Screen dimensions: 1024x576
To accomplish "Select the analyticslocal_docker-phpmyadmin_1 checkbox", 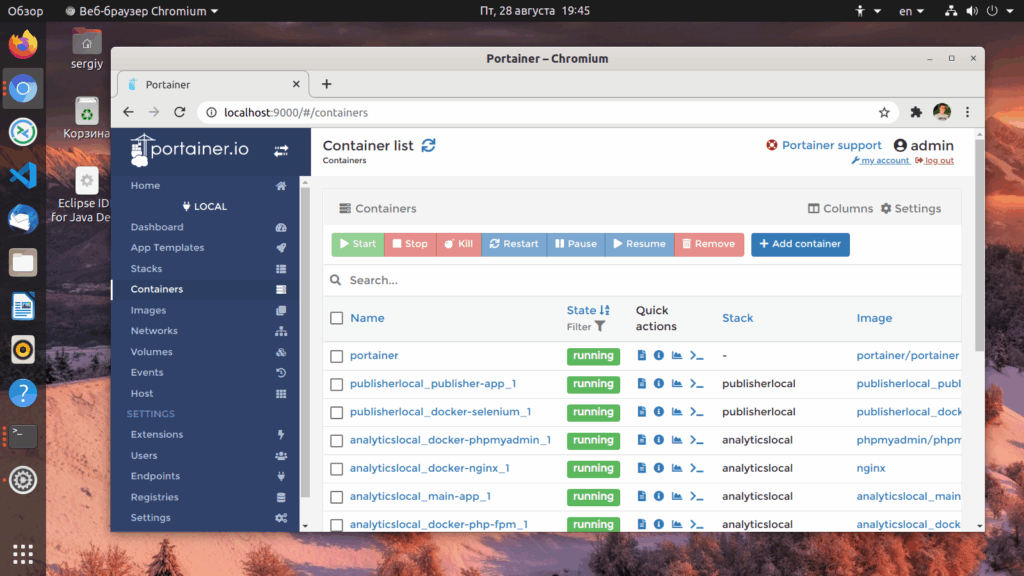I will coord(336,441).
